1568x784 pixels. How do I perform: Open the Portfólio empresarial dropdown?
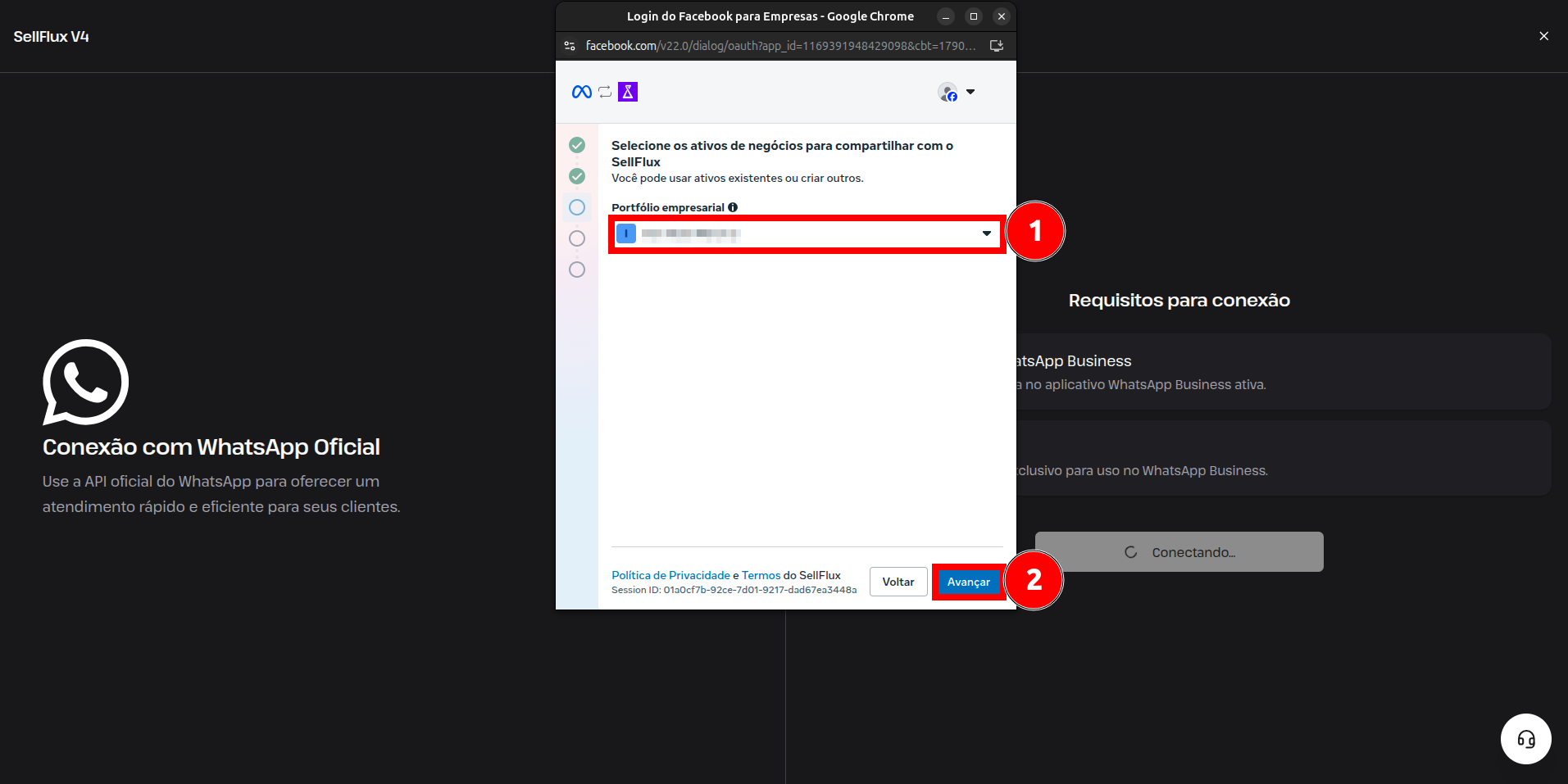tap(807, 233)
